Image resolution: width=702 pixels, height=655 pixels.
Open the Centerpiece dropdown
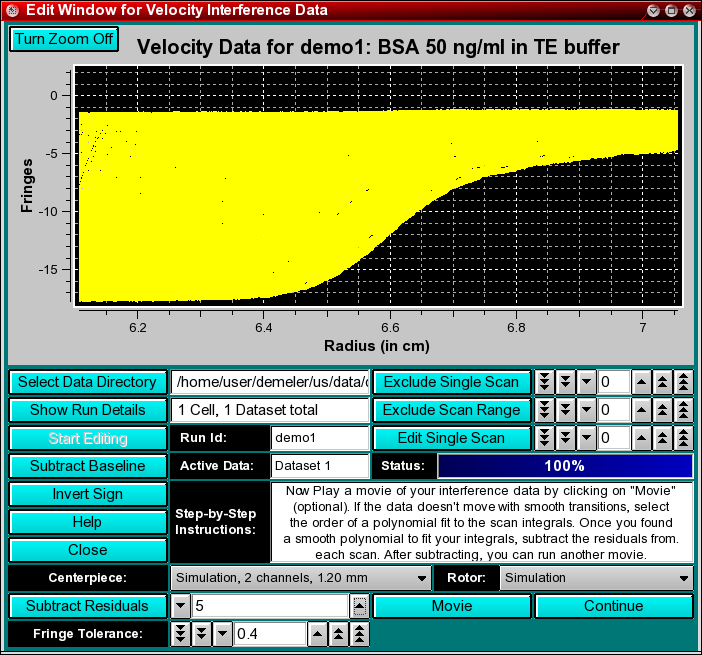click(x=300, y=578)
